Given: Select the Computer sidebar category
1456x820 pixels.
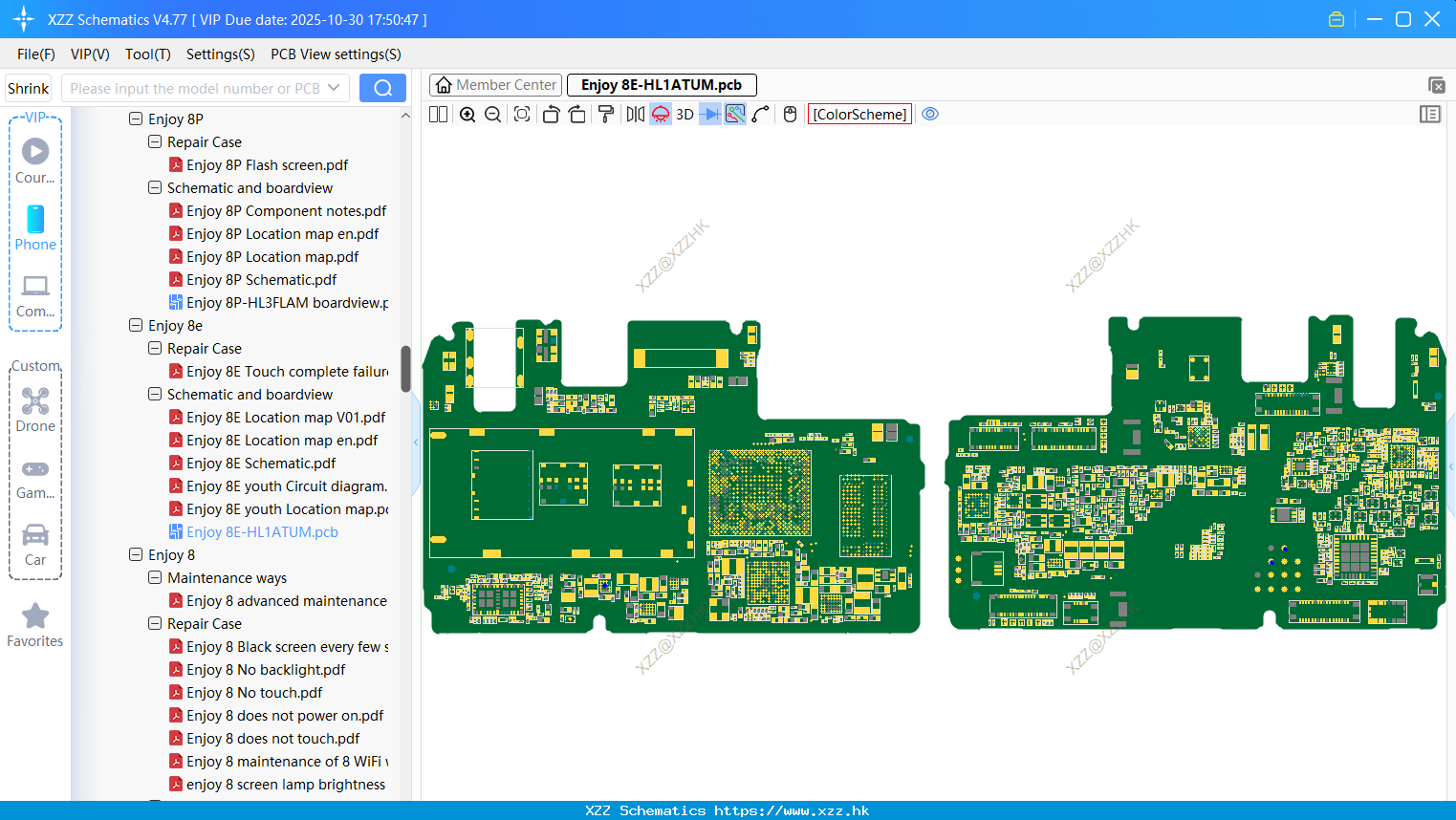Looking at the screenshot, I should point(35,295).
